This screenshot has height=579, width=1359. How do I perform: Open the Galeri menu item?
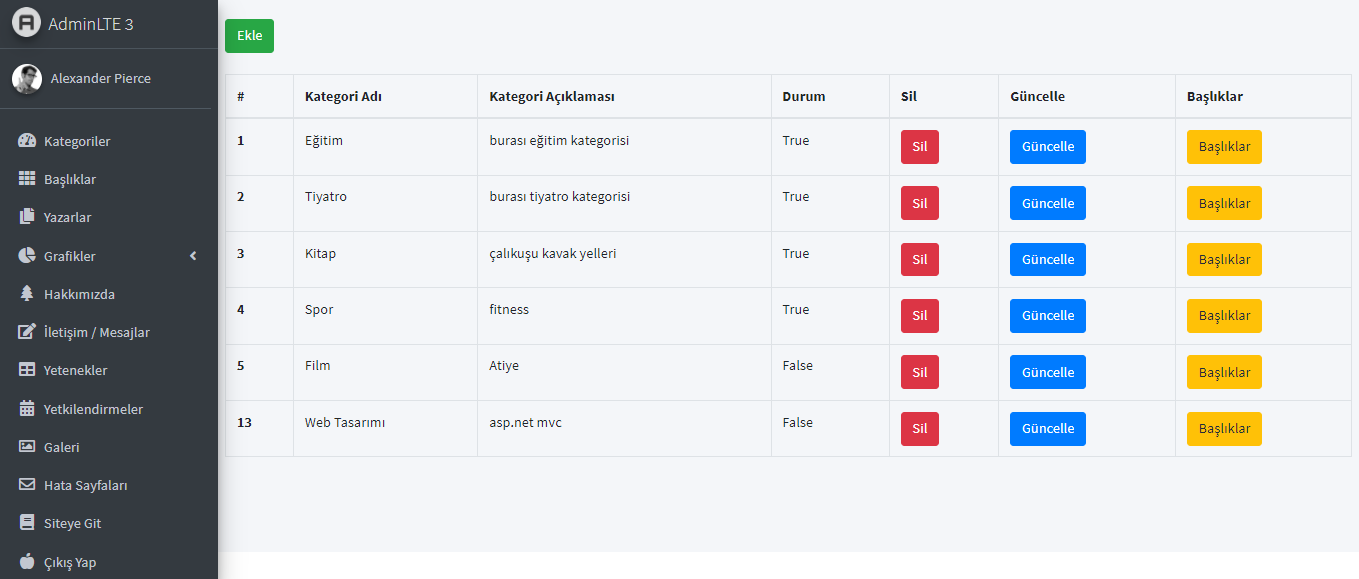pos(109,447)
